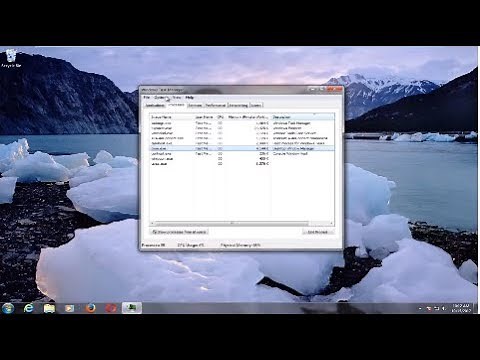Click the End Process button
The width and height of the screenshot is (480, 360).
(318, 232)
